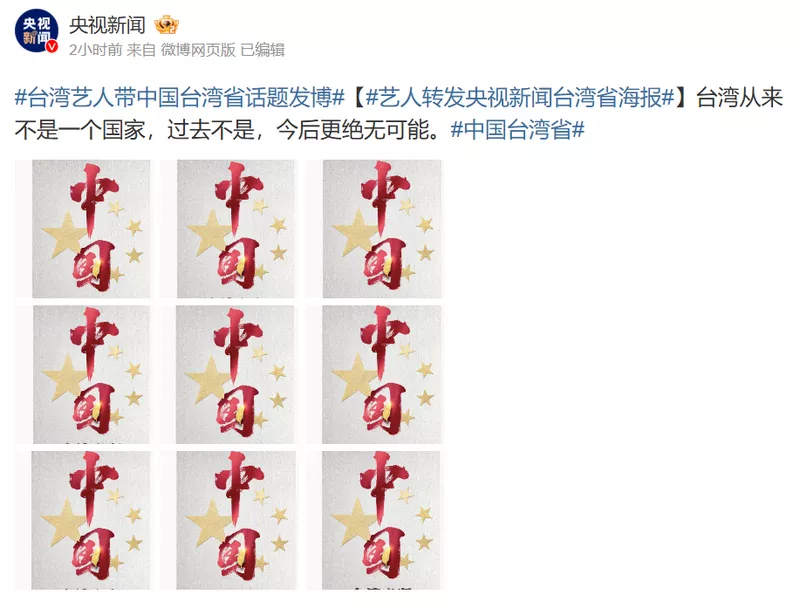Open the 2小时前 post timestamp
Image resolution: width=800 pixels, height=615 pixels.
tap(95, 50)
